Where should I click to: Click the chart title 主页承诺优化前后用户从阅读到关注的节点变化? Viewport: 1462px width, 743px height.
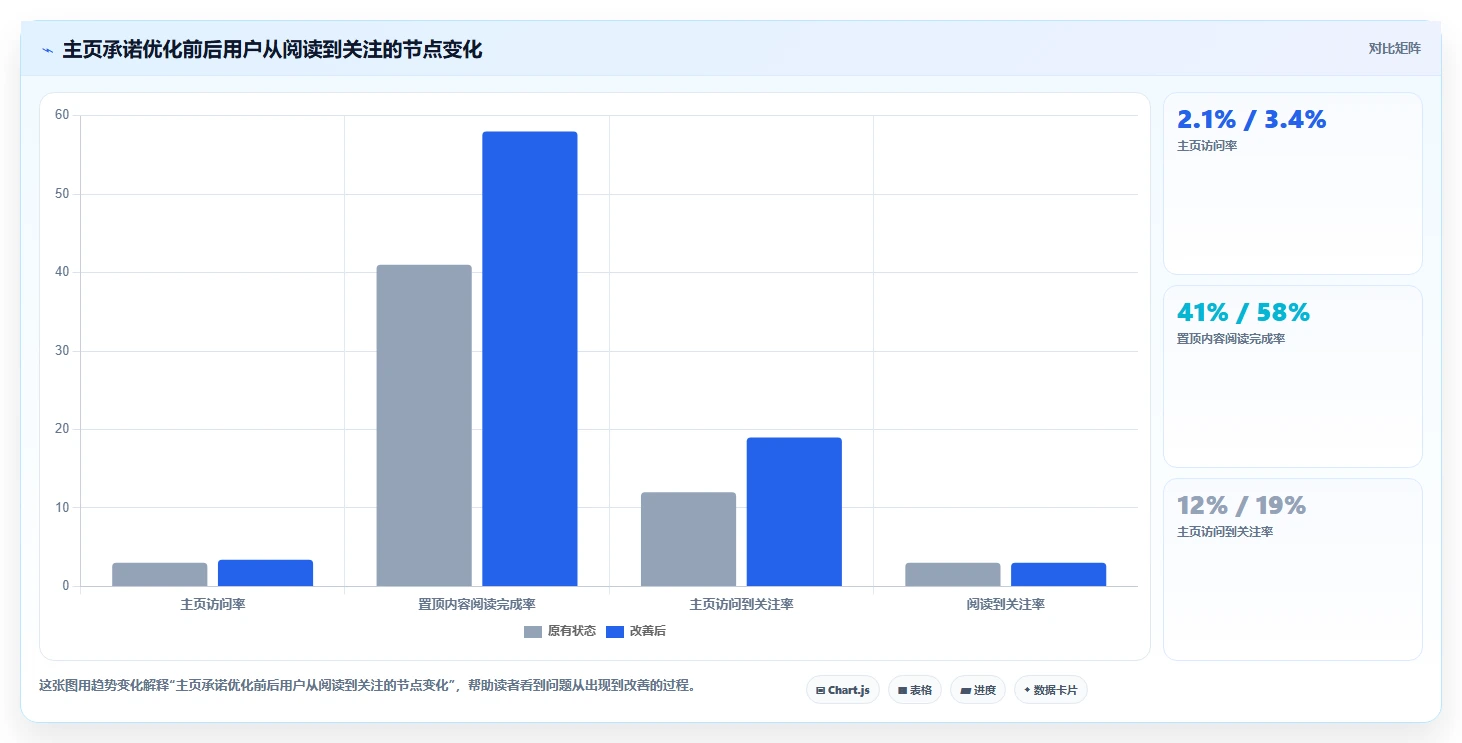[272, 50]
